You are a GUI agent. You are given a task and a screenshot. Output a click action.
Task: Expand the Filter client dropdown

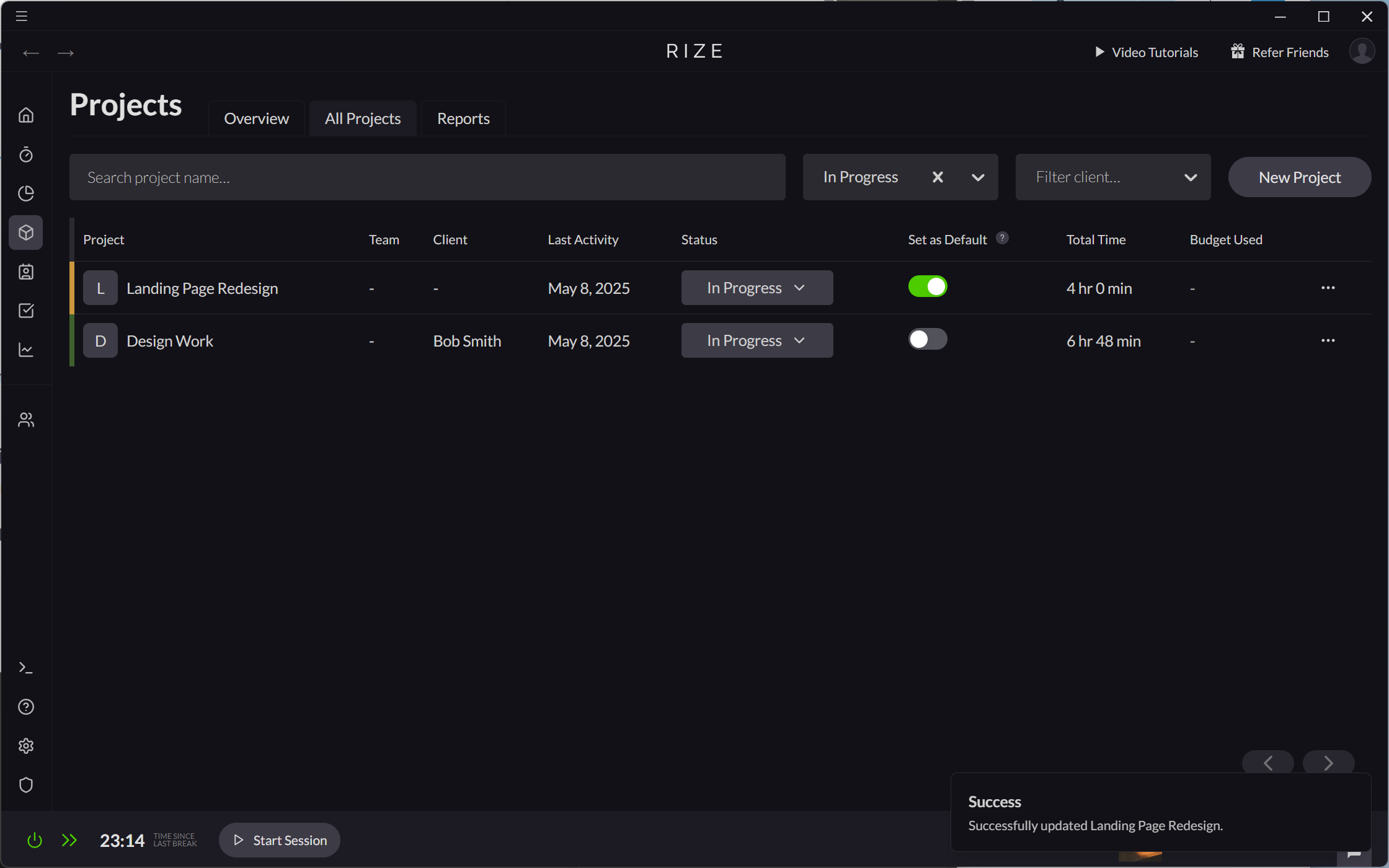[x=1191, y=177]
